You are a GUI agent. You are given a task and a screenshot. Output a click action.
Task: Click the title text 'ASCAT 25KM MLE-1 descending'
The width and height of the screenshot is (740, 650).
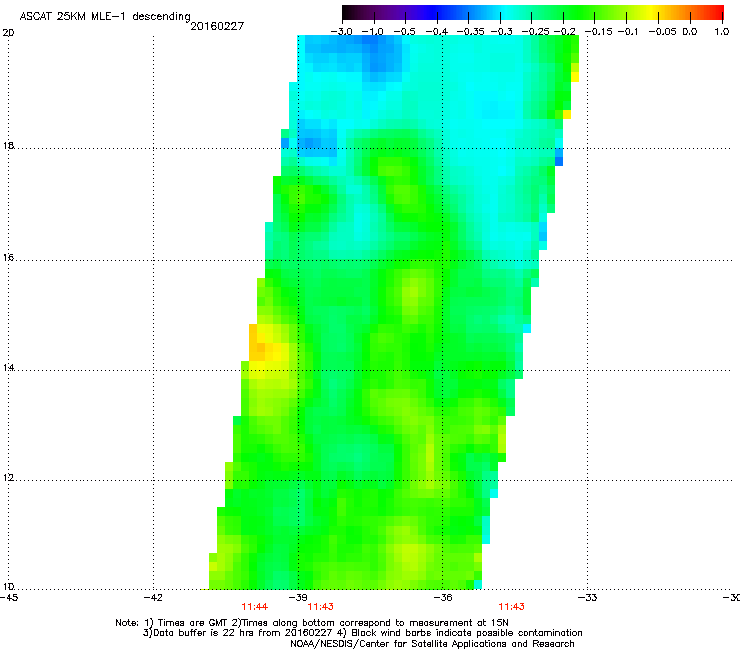tap(105, 16)
